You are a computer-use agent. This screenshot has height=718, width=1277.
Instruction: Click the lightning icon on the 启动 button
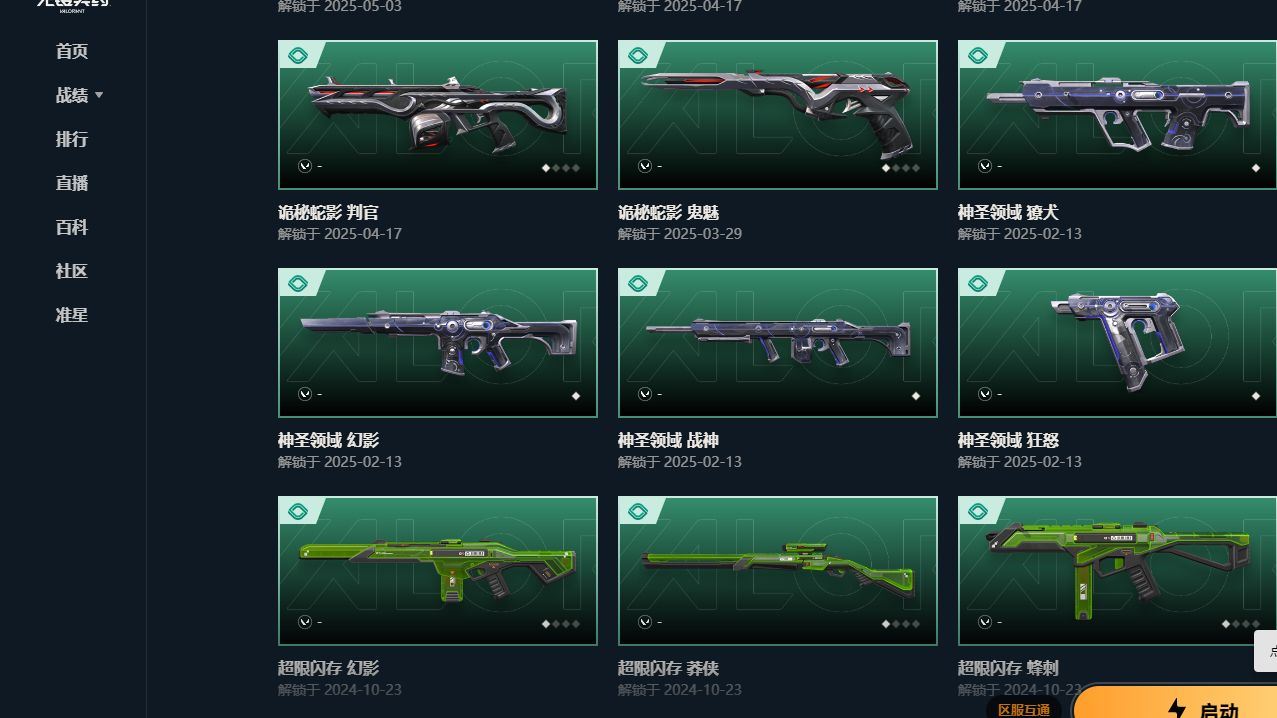pyautogui.click(x=1177, y=709)
